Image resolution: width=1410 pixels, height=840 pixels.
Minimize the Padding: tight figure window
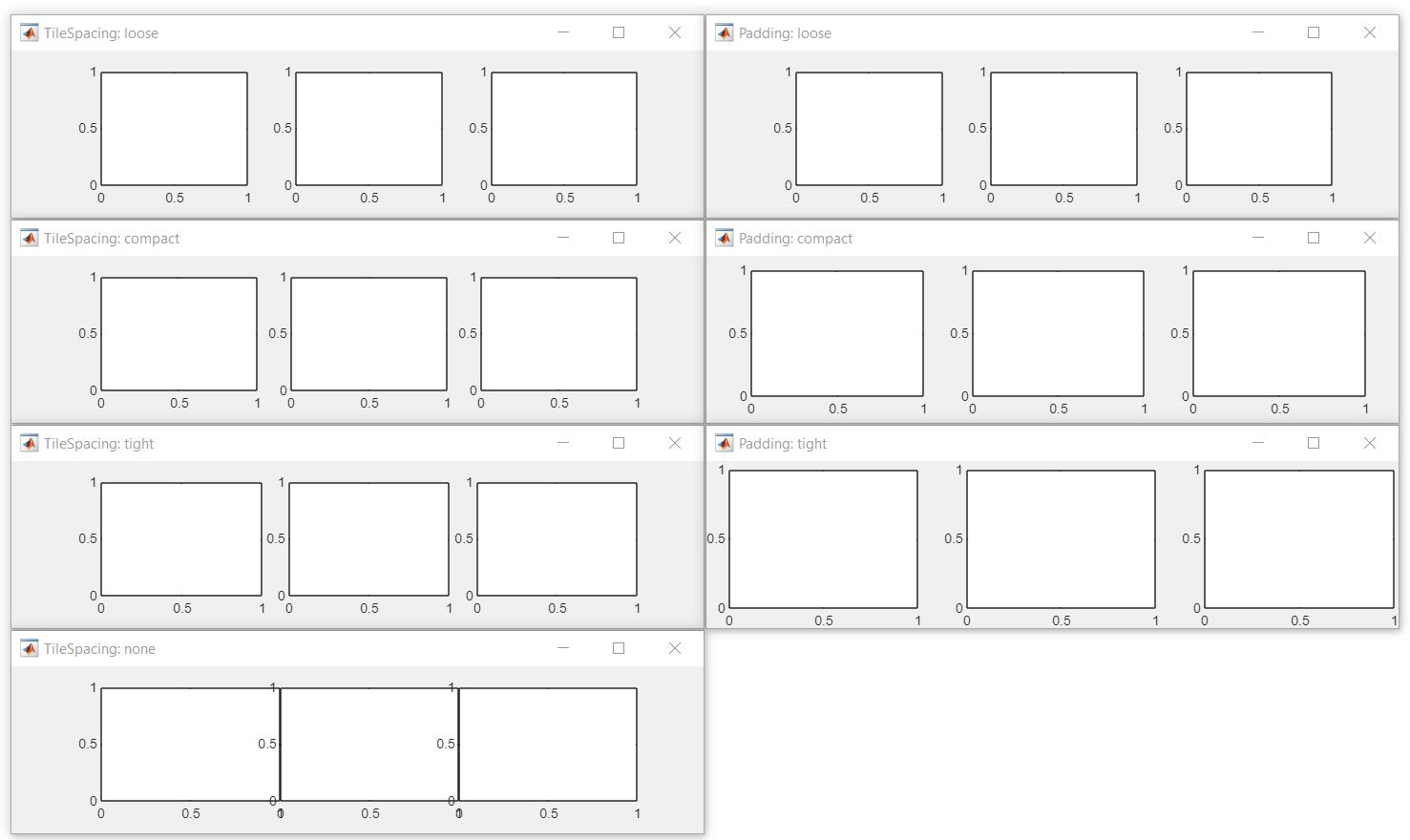[x=1258, y=443]
